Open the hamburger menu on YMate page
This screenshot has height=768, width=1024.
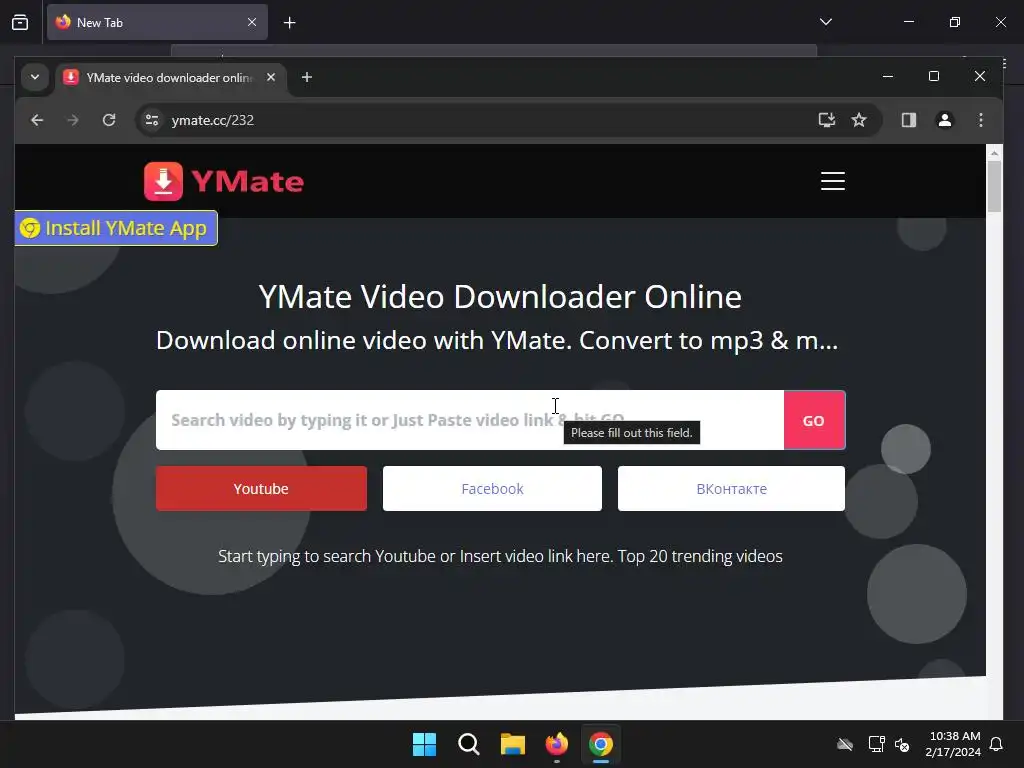coord(833,181)
